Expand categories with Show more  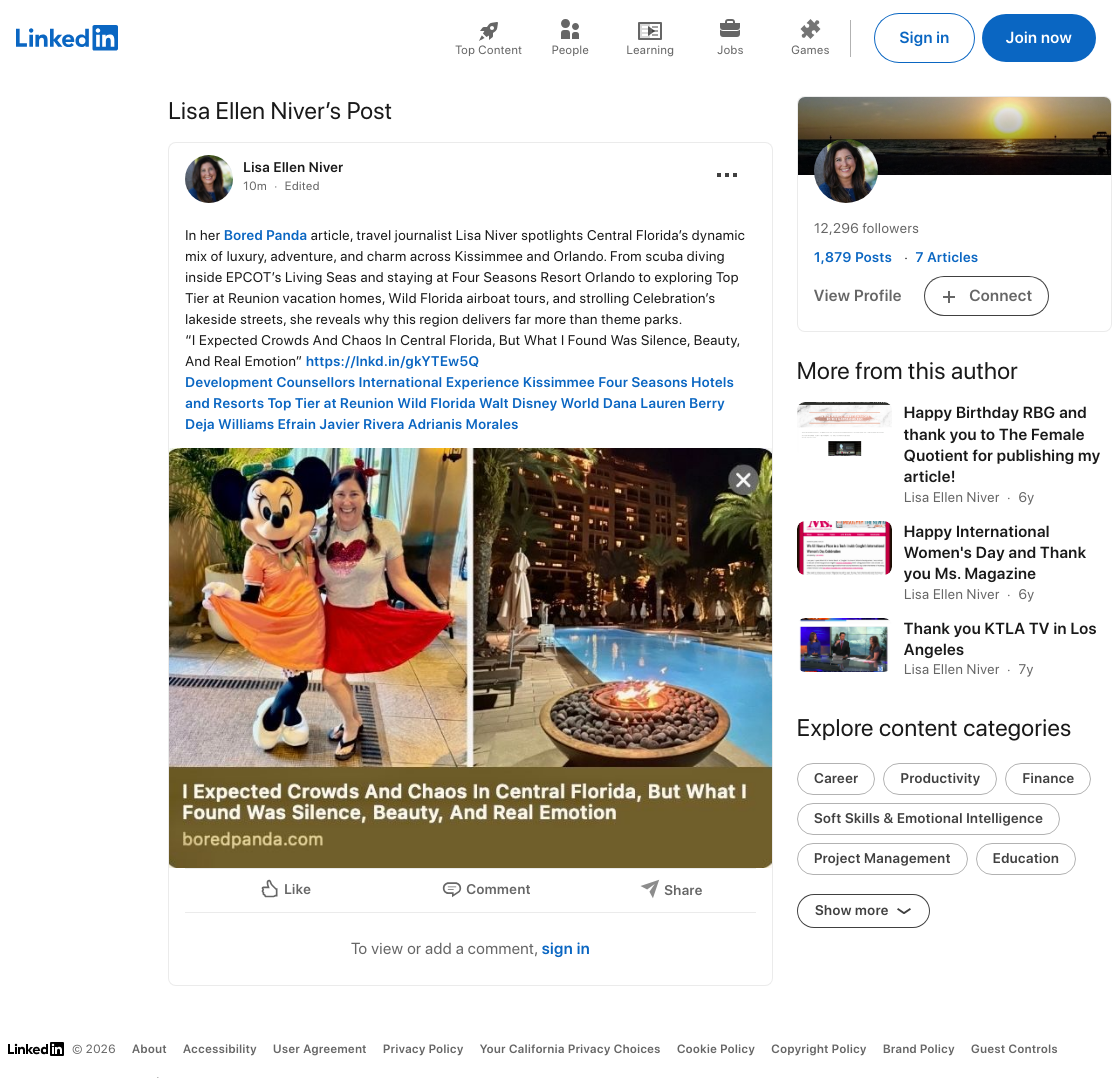click(863, 911)
